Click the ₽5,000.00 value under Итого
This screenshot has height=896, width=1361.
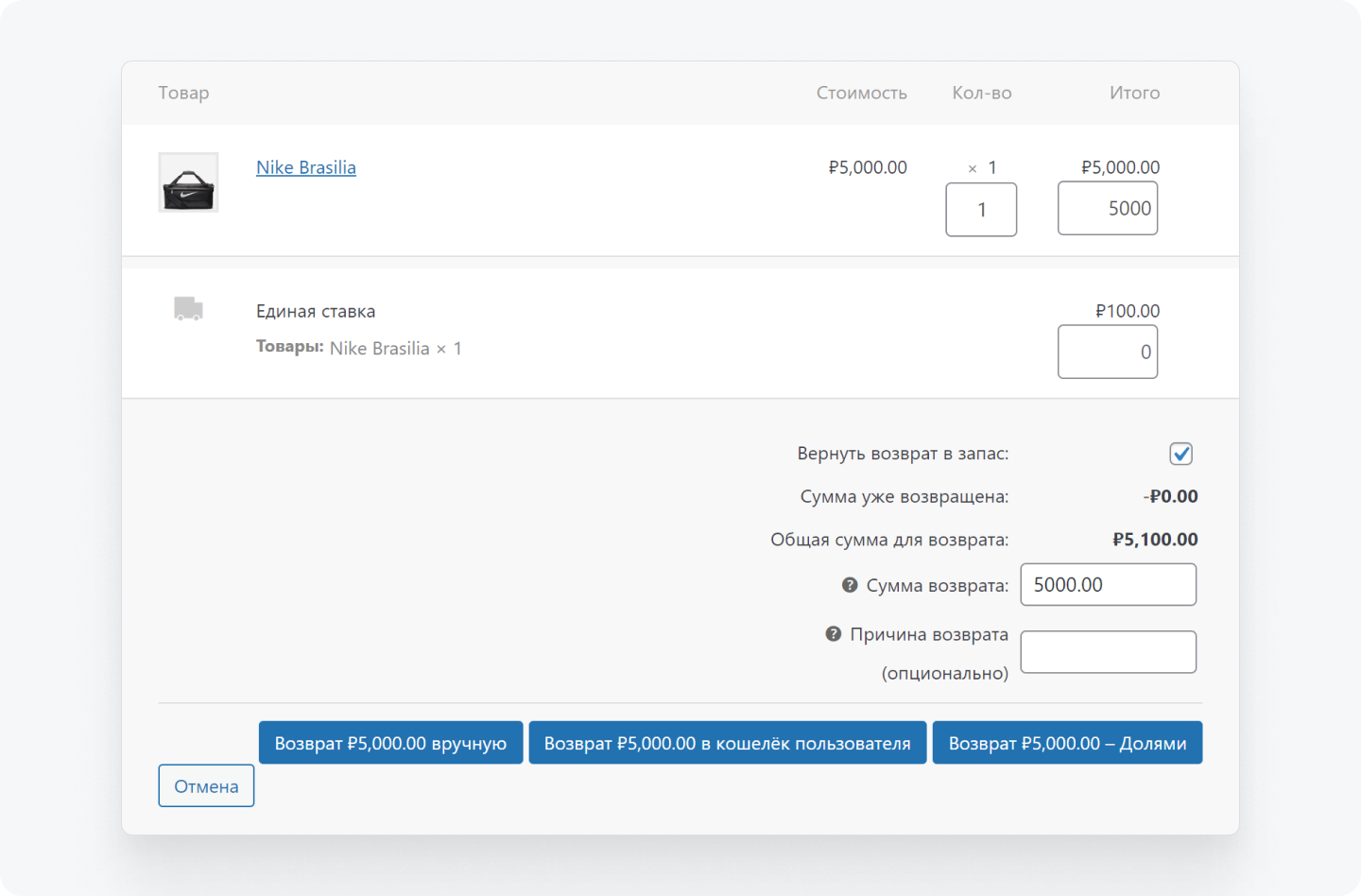point(1121,167)
